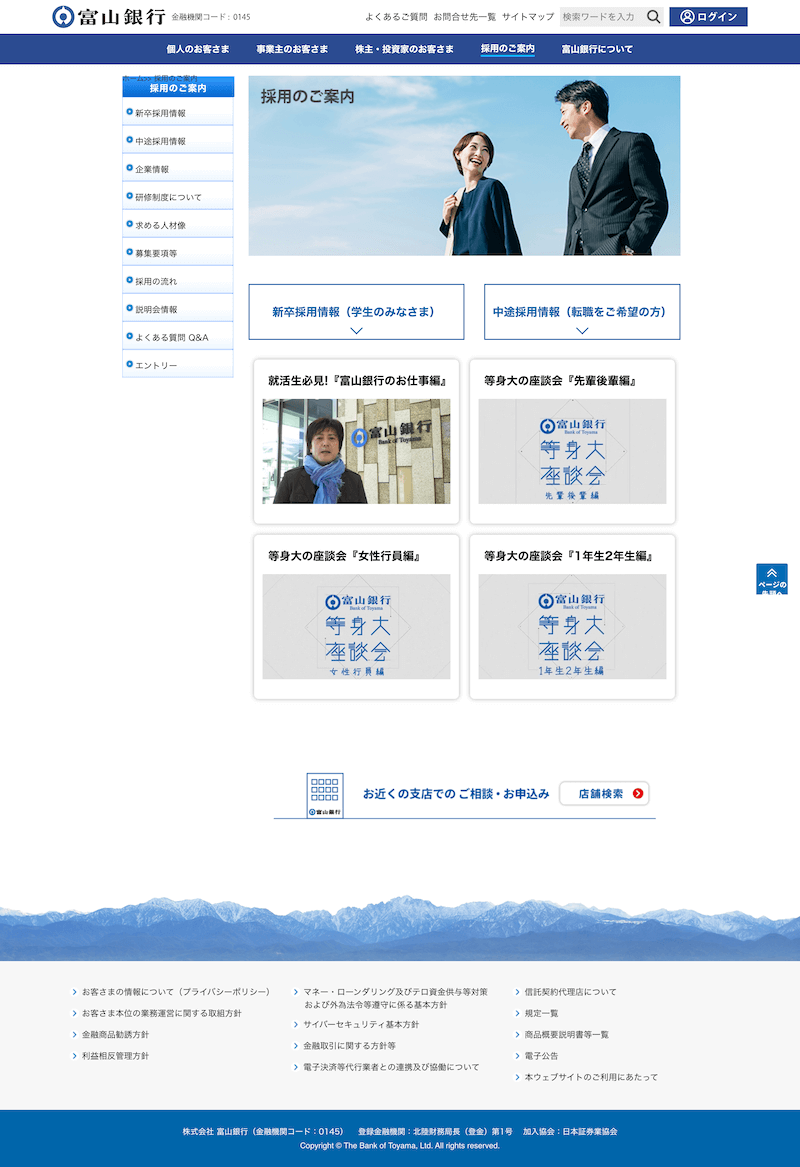The image size is (800, 1167).
Task: Open よくある質問 Q&A in sidebar
Action: coord(178,337)
